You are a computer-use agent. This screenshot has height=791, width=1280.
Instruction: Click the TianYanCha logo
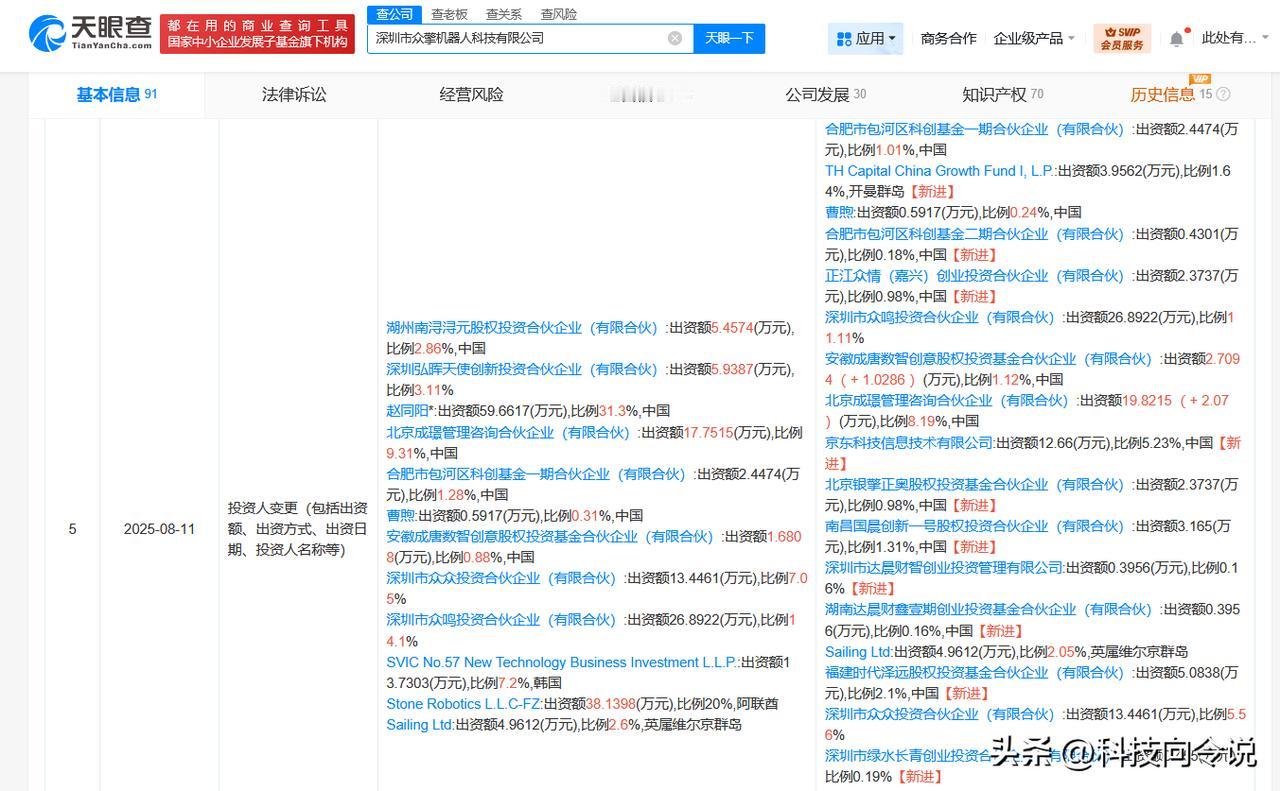click(x=90, y=33)
